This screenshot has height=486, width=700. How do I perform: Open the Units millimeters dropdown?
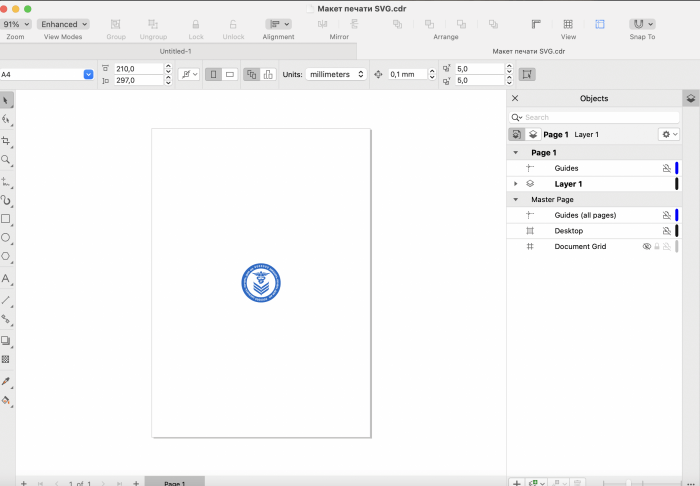[x=336, y=75]
